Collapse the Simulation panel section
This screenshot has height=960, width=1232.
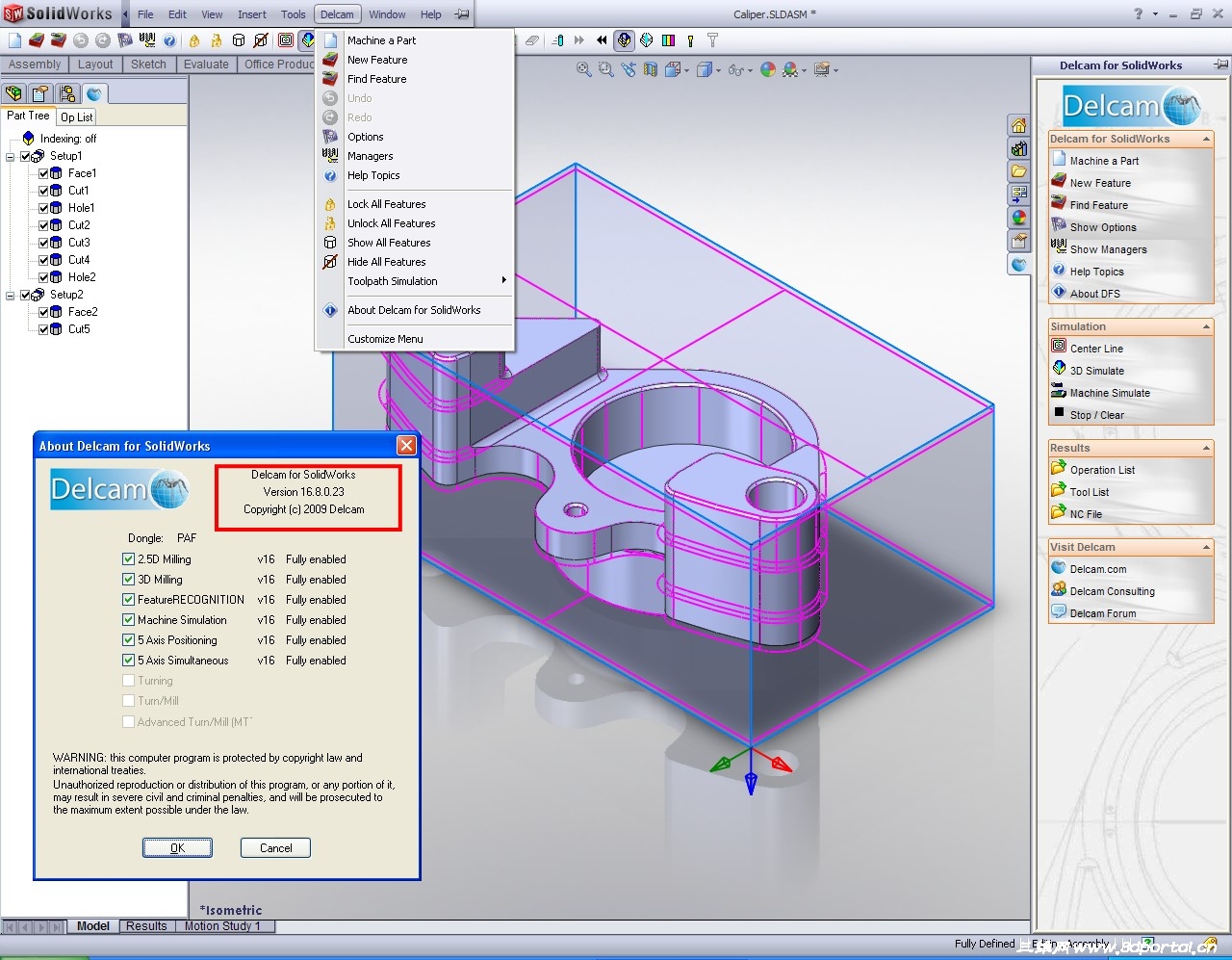click(x=1206, y=326)
